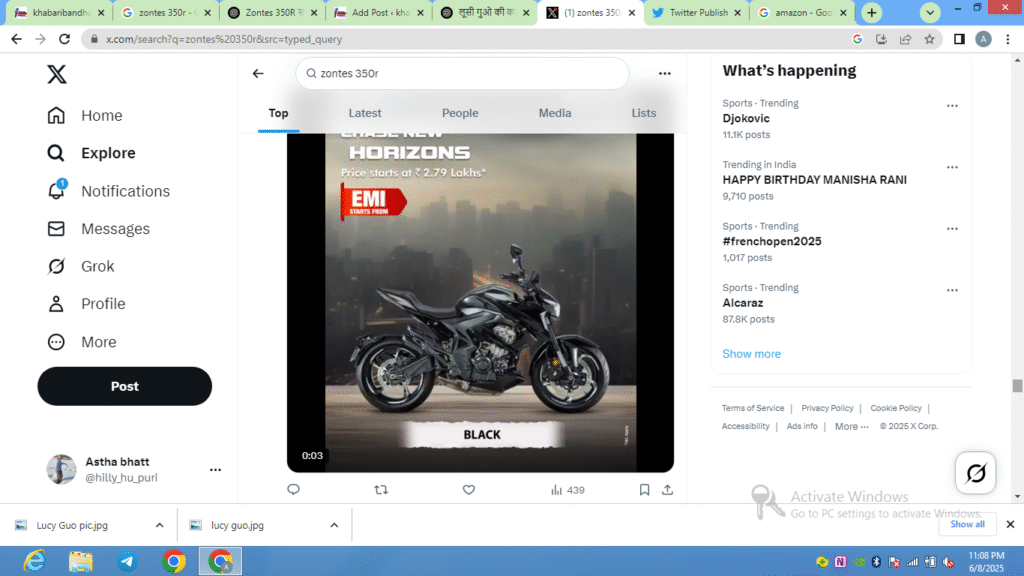Click the zontes 350r search field
This screenshot has width=1024, height=576.
pos(462,73)
